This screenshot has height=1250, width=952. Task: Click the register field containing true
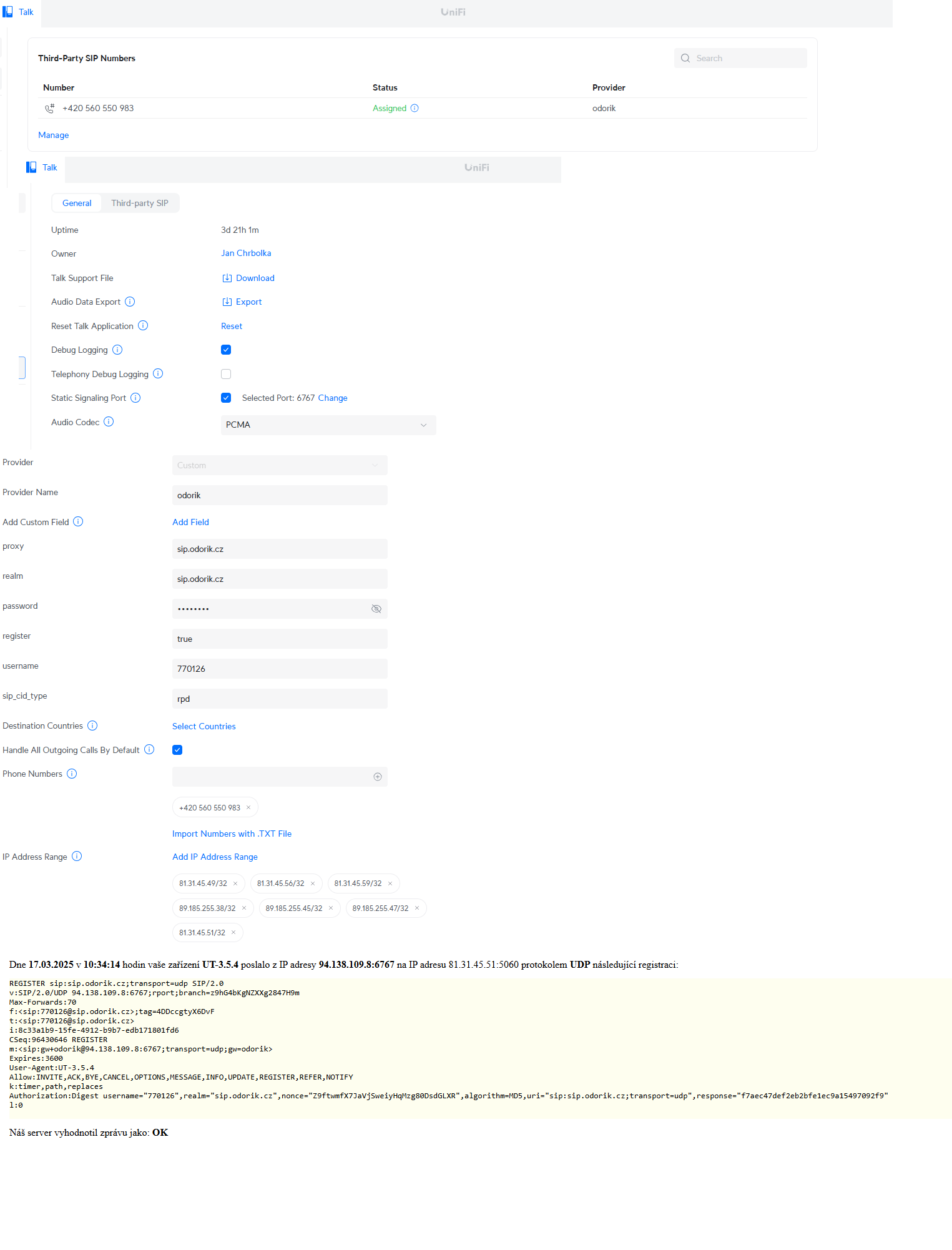(x=280, y=639)
